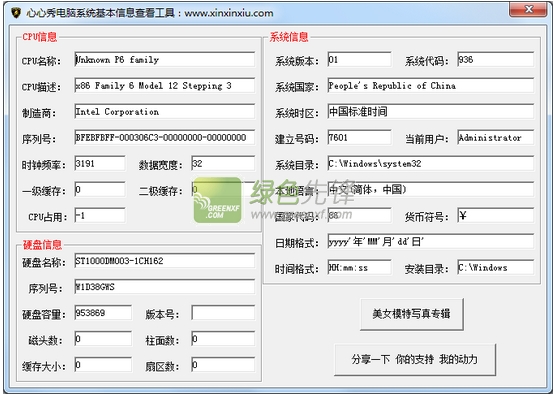Viewport: 553px width, 396px height.
Task: Focus the 制造商 field Intel Corporation
Action: [164, 112]
